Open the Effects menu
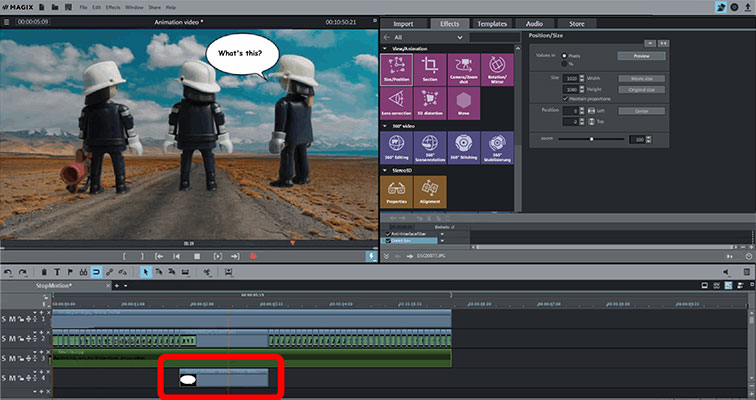 pyautogui.click(x=113, y=8)
